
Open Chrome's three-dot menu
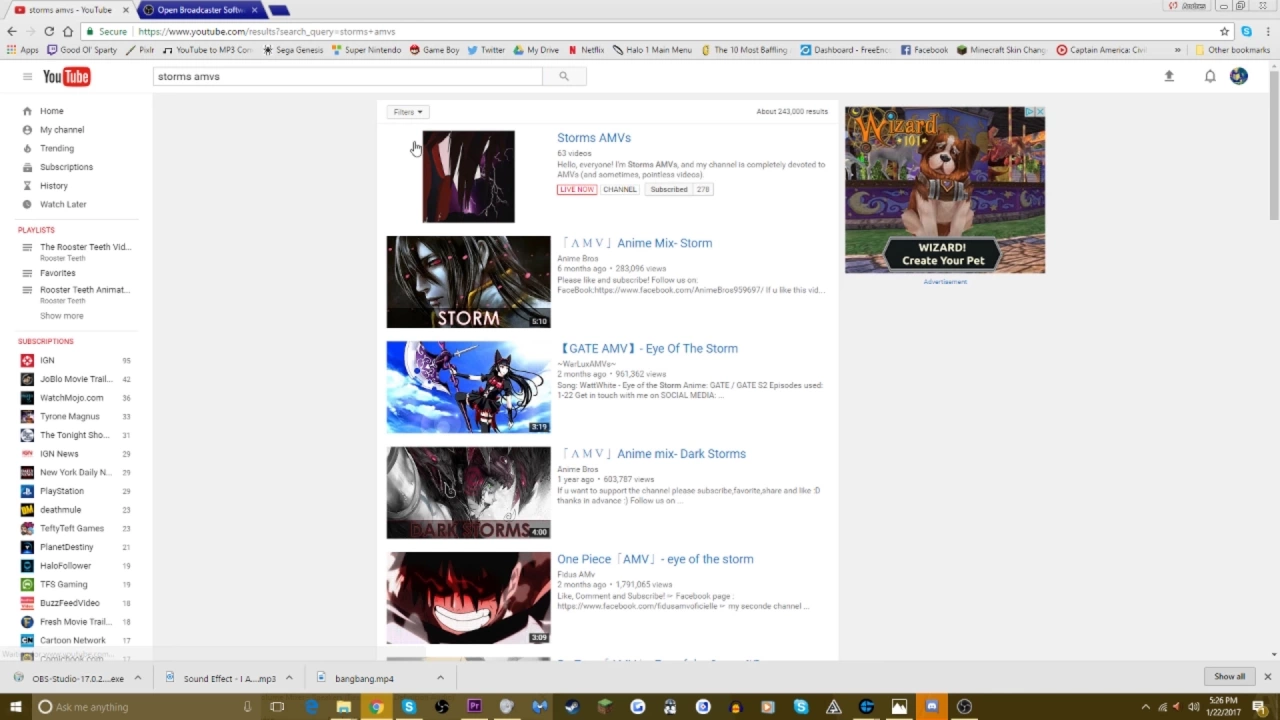(1267, 31)
